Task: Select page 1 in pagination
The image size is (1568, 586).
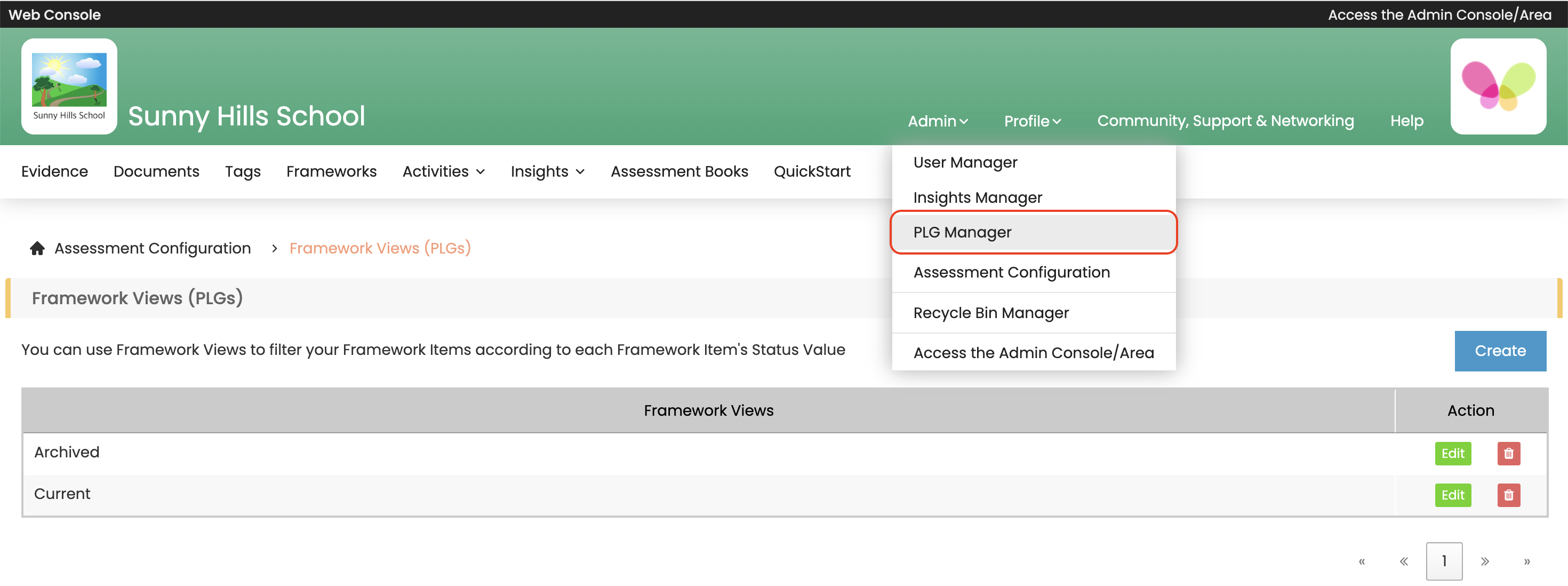Action: click(1443, 561)
